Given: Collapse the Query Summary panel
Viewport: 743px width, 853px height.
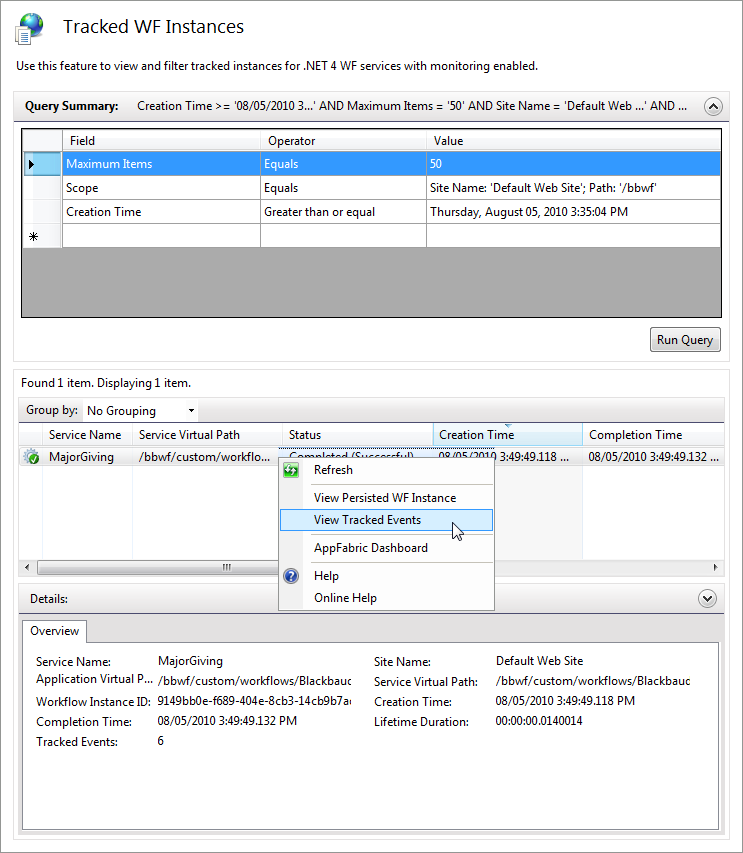Looking at the screenshot, I should click(712, 106).
